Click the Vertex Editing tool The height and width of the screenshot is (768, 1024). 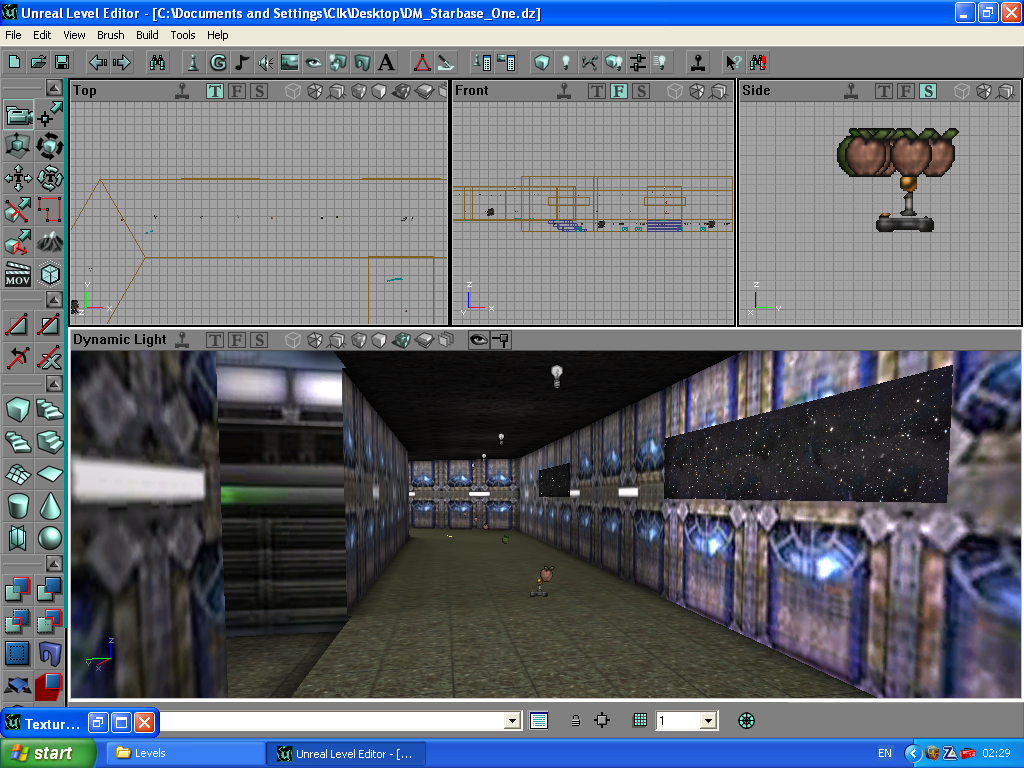click(50, 116)
